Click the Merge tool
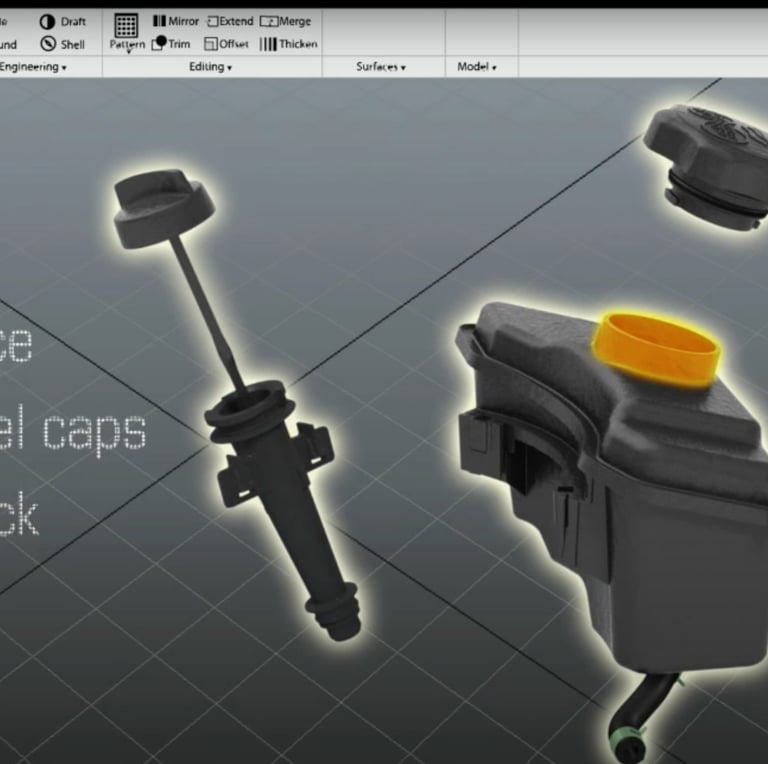Viewport: 768px width, 764px height. pyautogui.click(x=286, y=21)
